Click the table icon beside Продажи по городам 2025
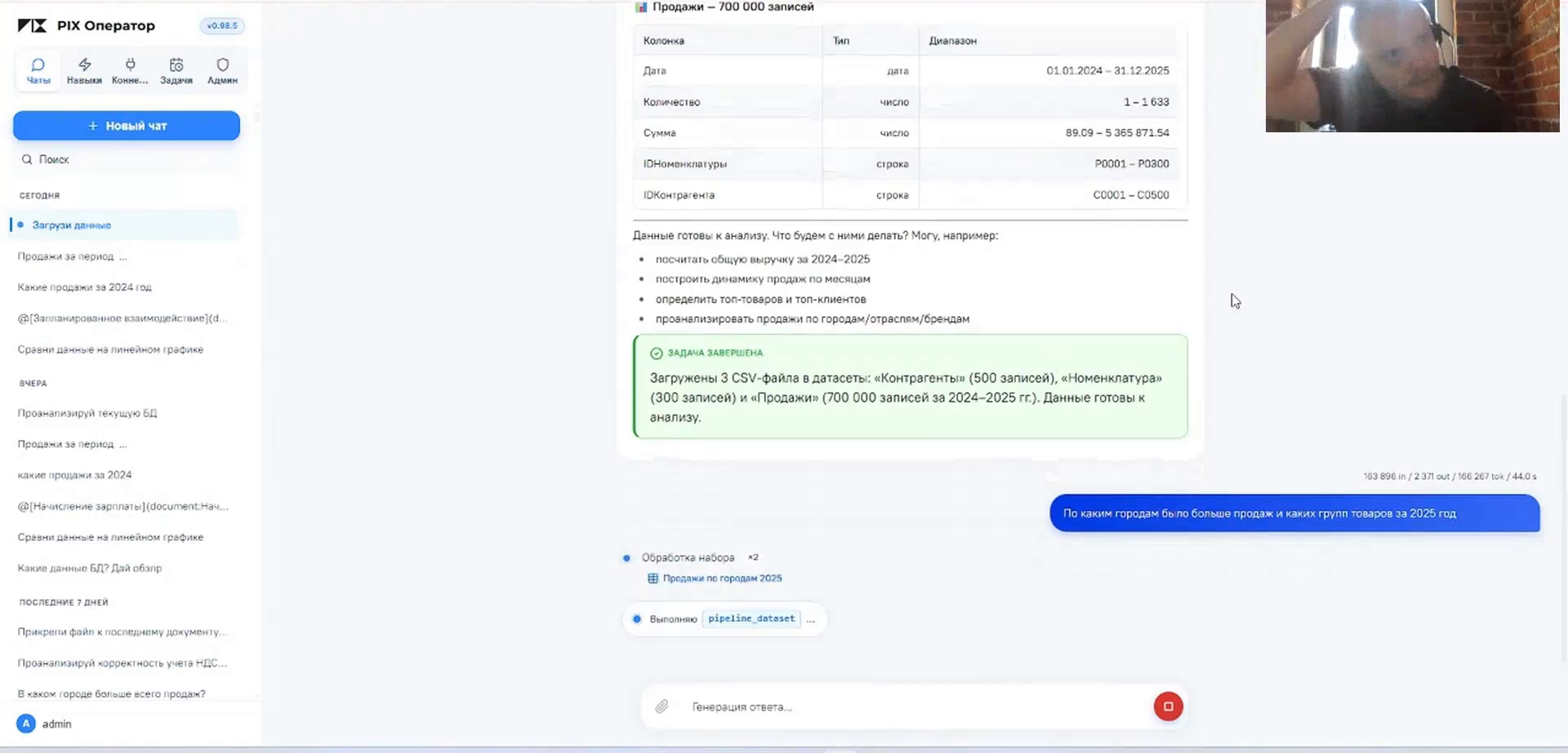 (x=653, y=578)
